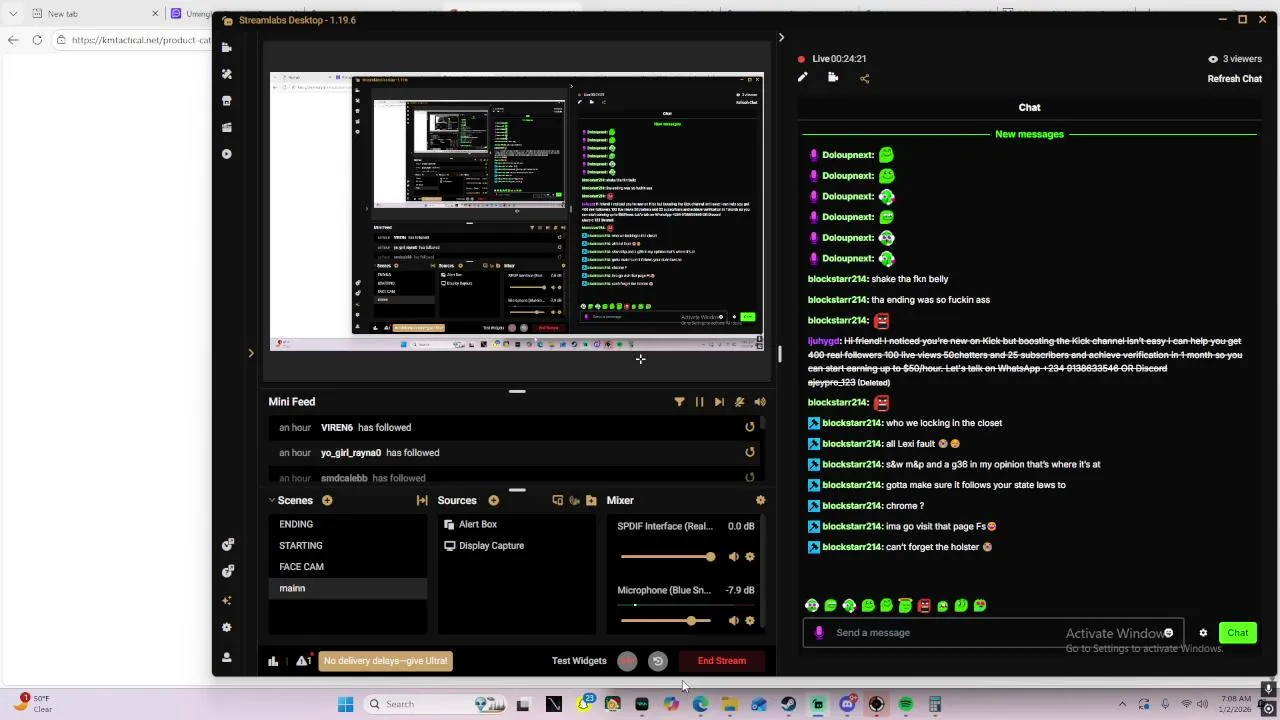The height and width of the screenshot is (720, 1280).
Task: Select the FACE CAM scene
Action: coord(348,567)
